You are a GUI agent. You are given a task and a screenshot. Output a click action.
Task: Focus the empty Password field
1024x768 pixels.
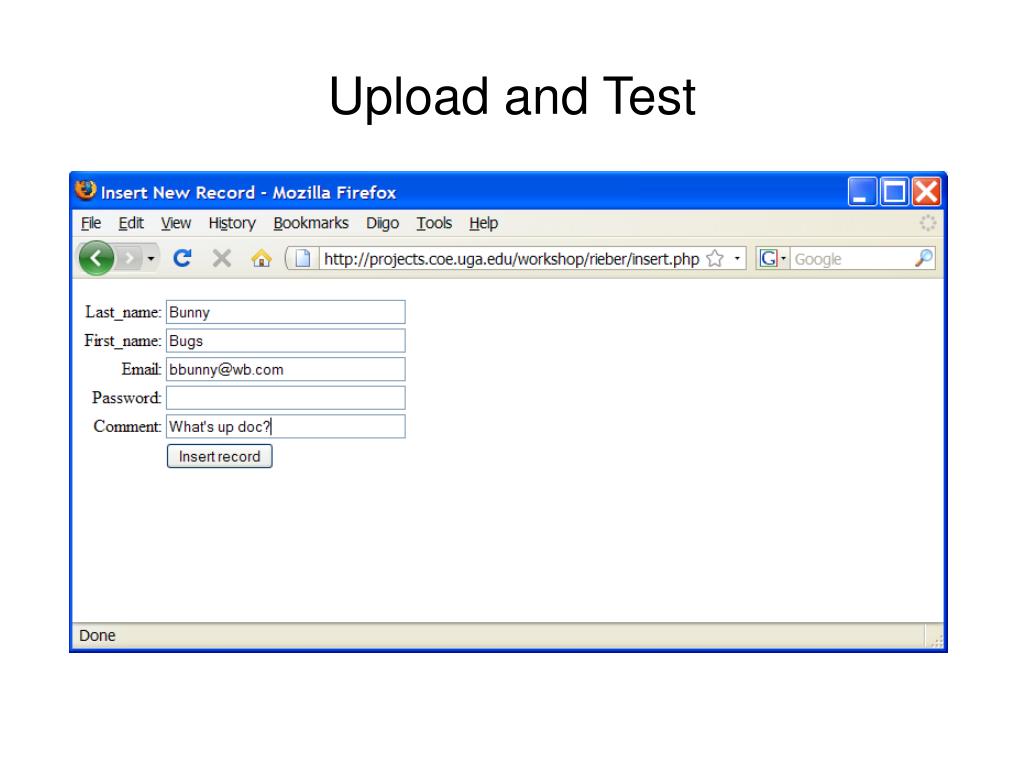(285, 398)
